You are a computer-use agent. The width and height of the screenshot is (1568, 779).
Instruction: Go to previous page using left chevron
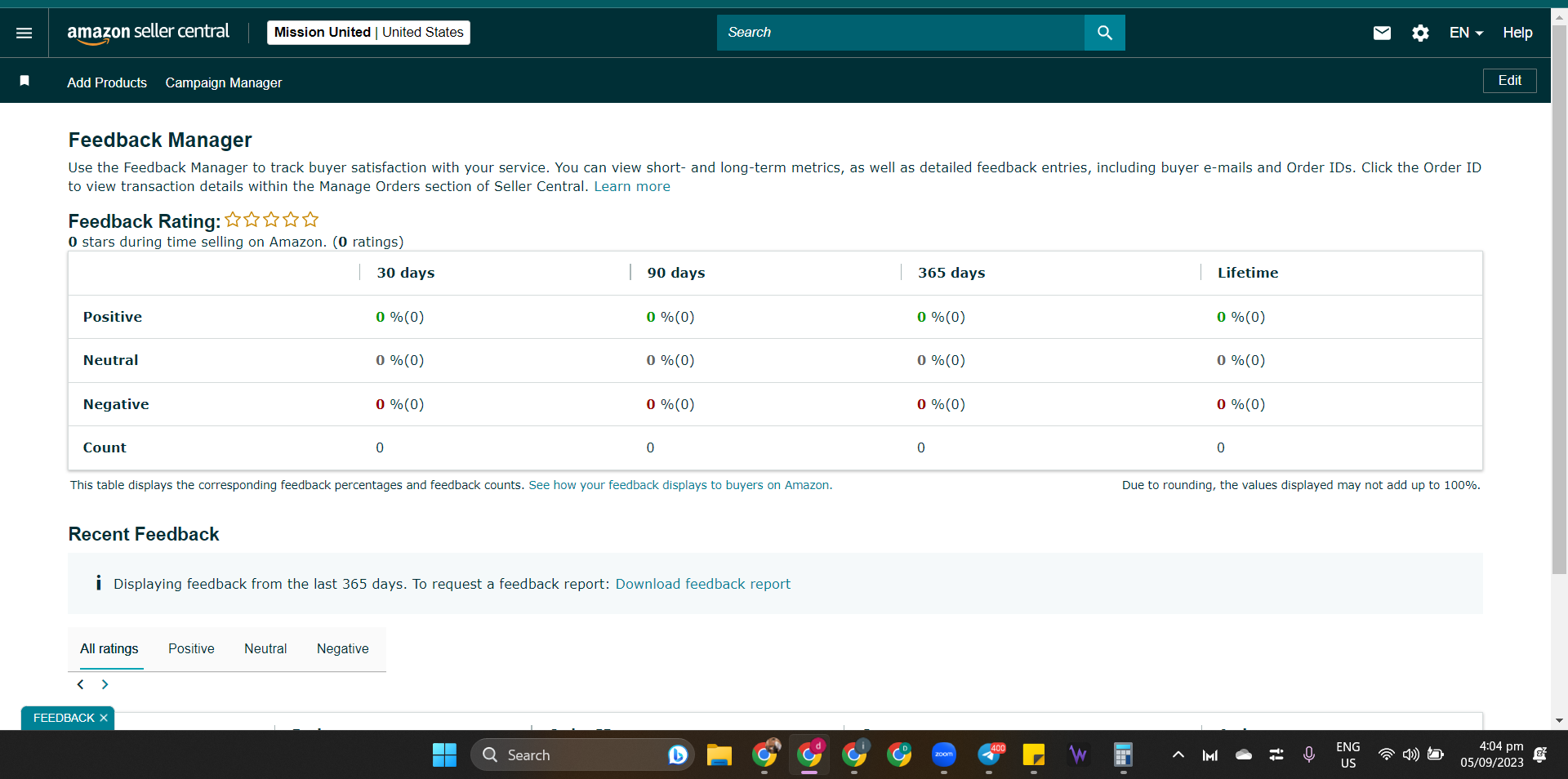(80, 684)
